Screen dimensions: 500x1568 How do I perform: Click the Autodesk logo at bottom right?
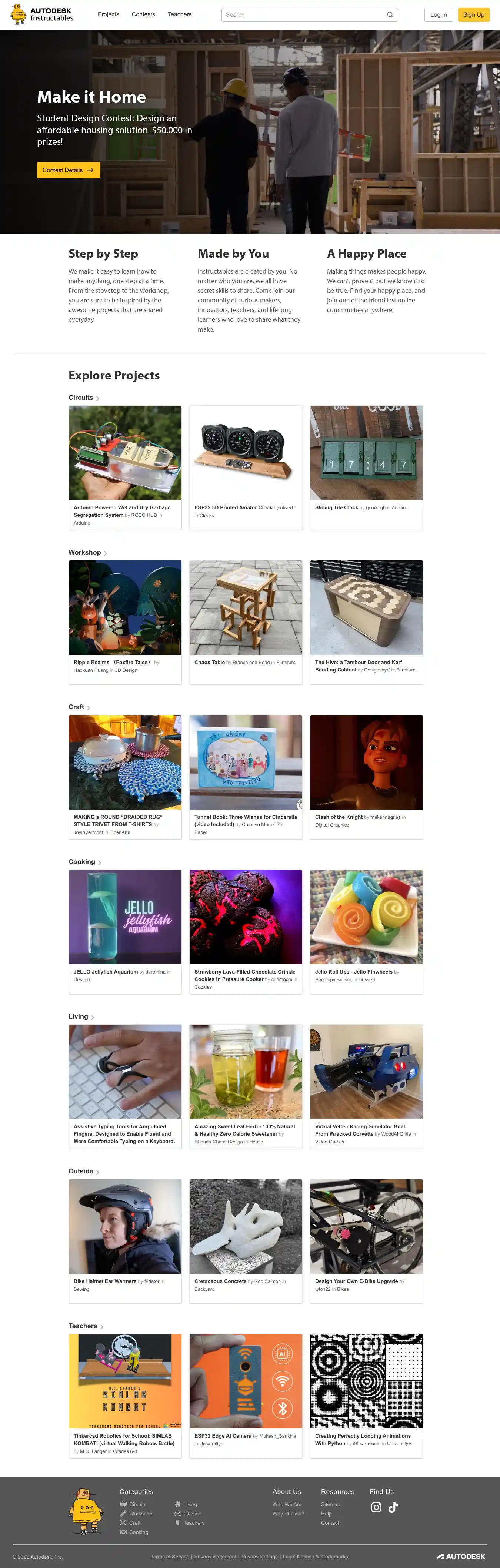point(461,1557)
